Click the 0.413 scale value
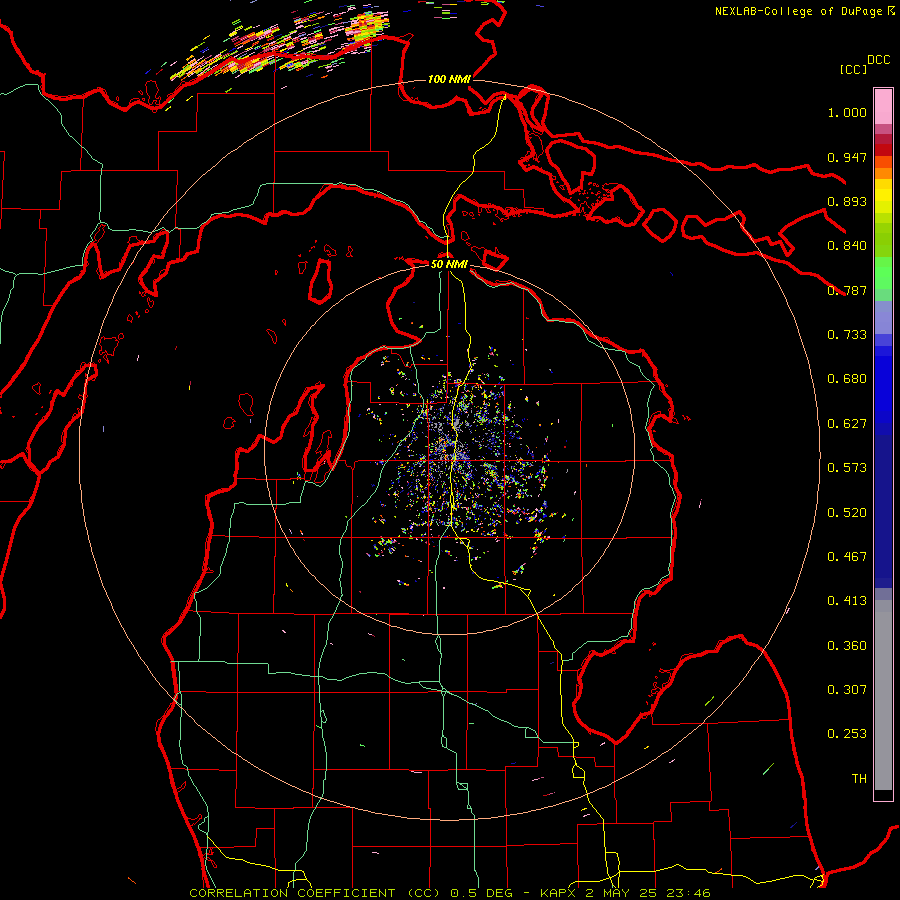 [x=847, y=601]
